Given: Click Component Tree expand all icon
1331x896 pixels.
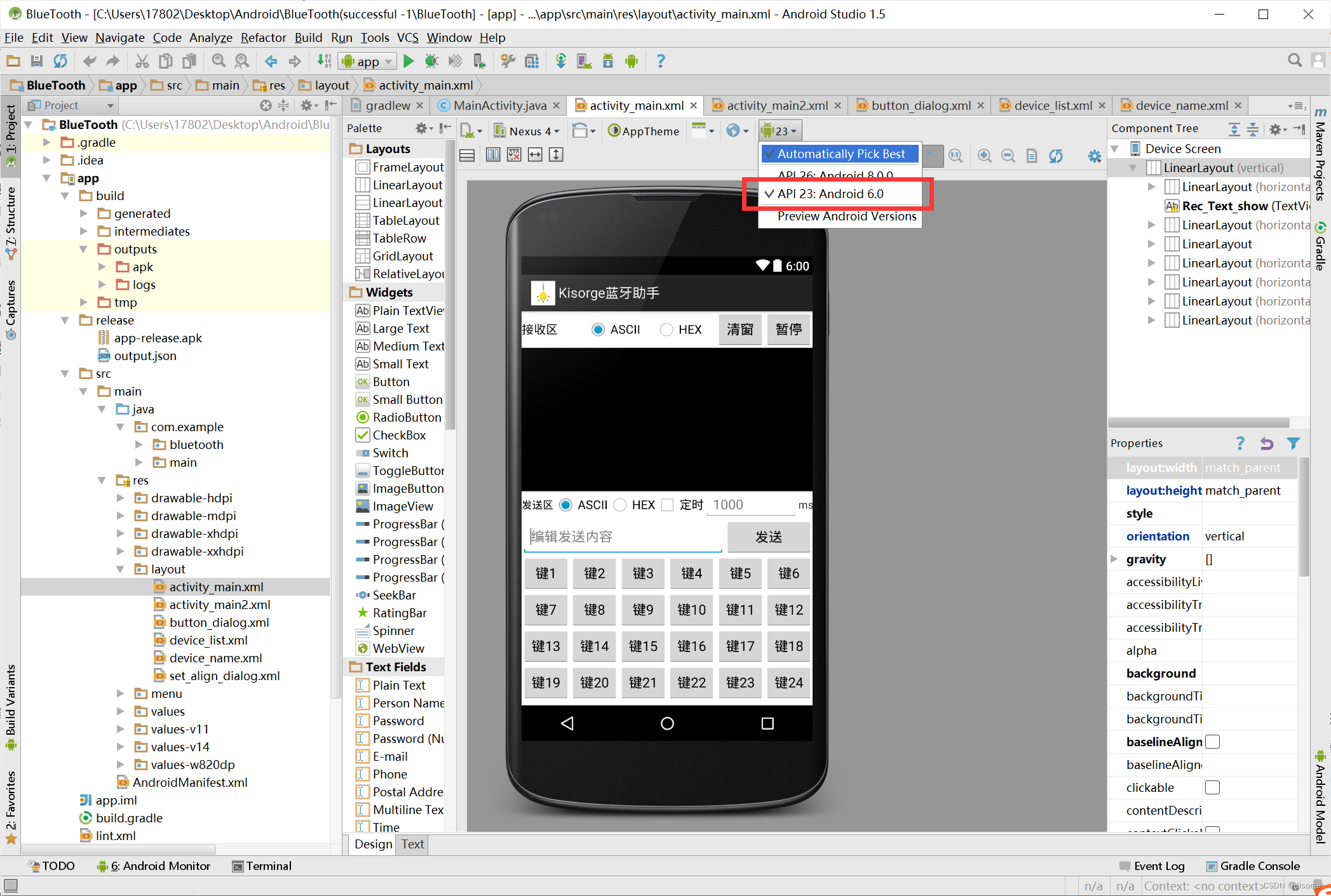Looking at the screenshot, I should (x=1234, y=129).
